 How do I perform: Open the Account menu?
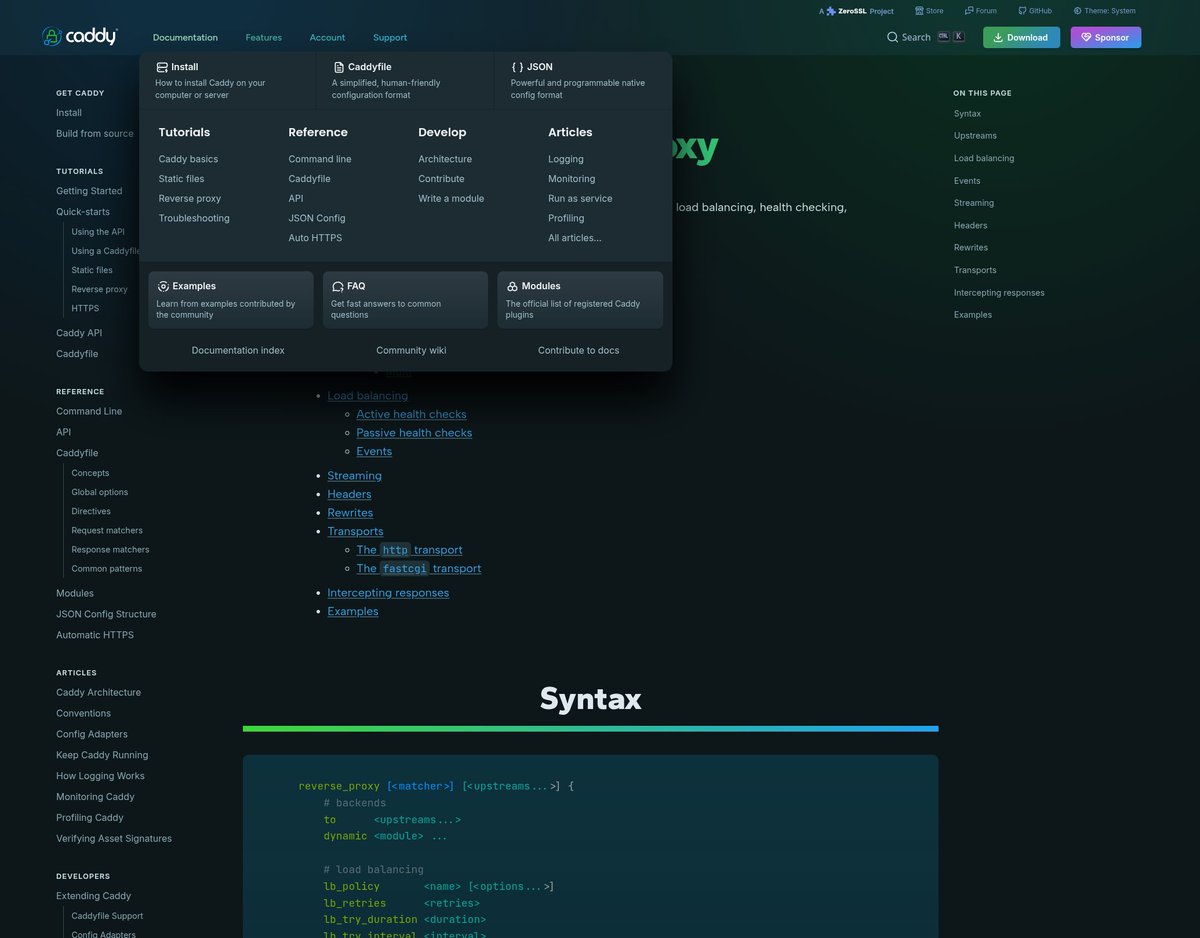[x=327, y=37]
